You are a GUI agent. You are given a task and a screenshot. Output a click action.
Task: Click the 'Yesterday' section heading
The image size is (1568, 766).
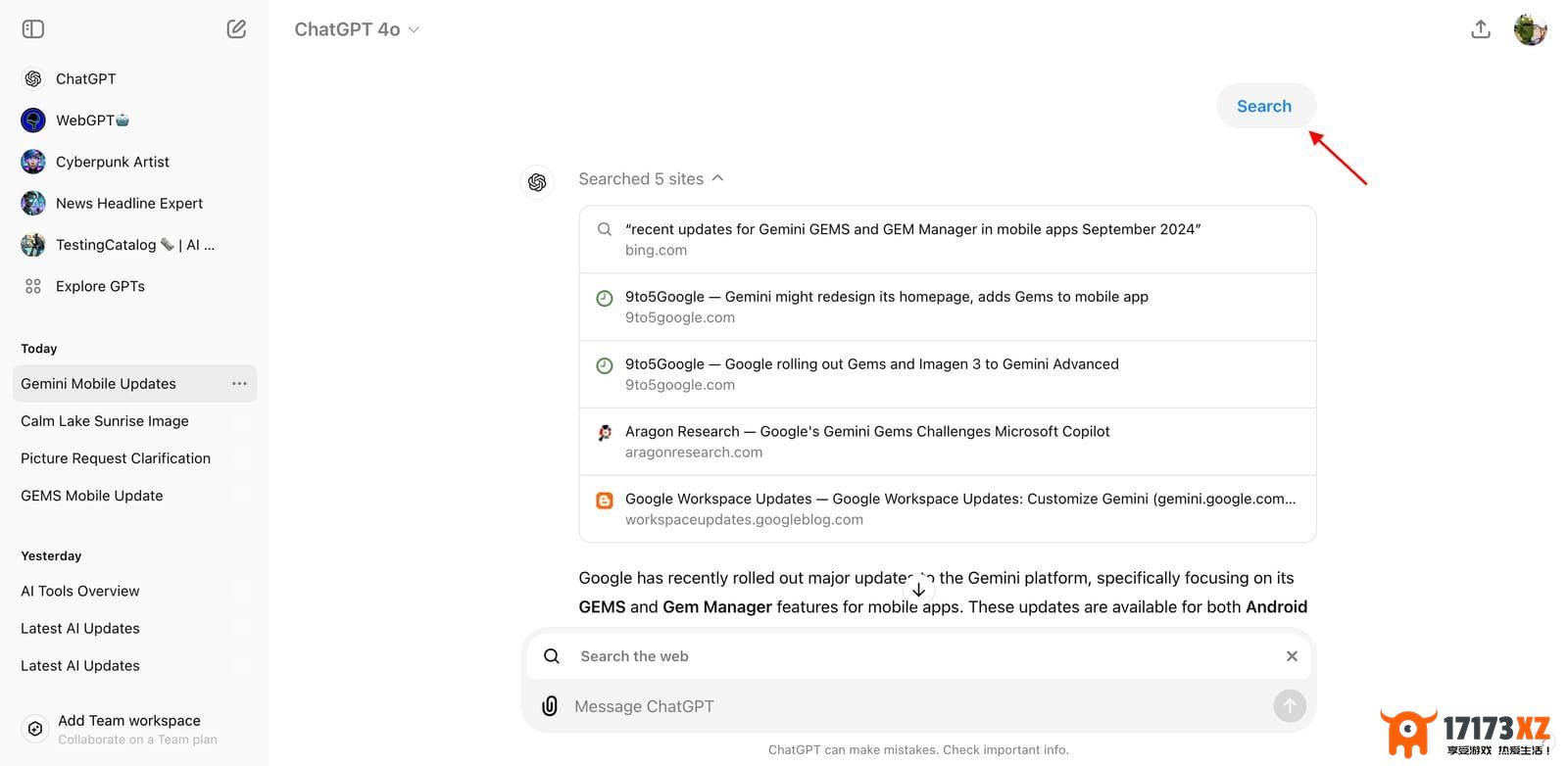click(x=51, y=555)
